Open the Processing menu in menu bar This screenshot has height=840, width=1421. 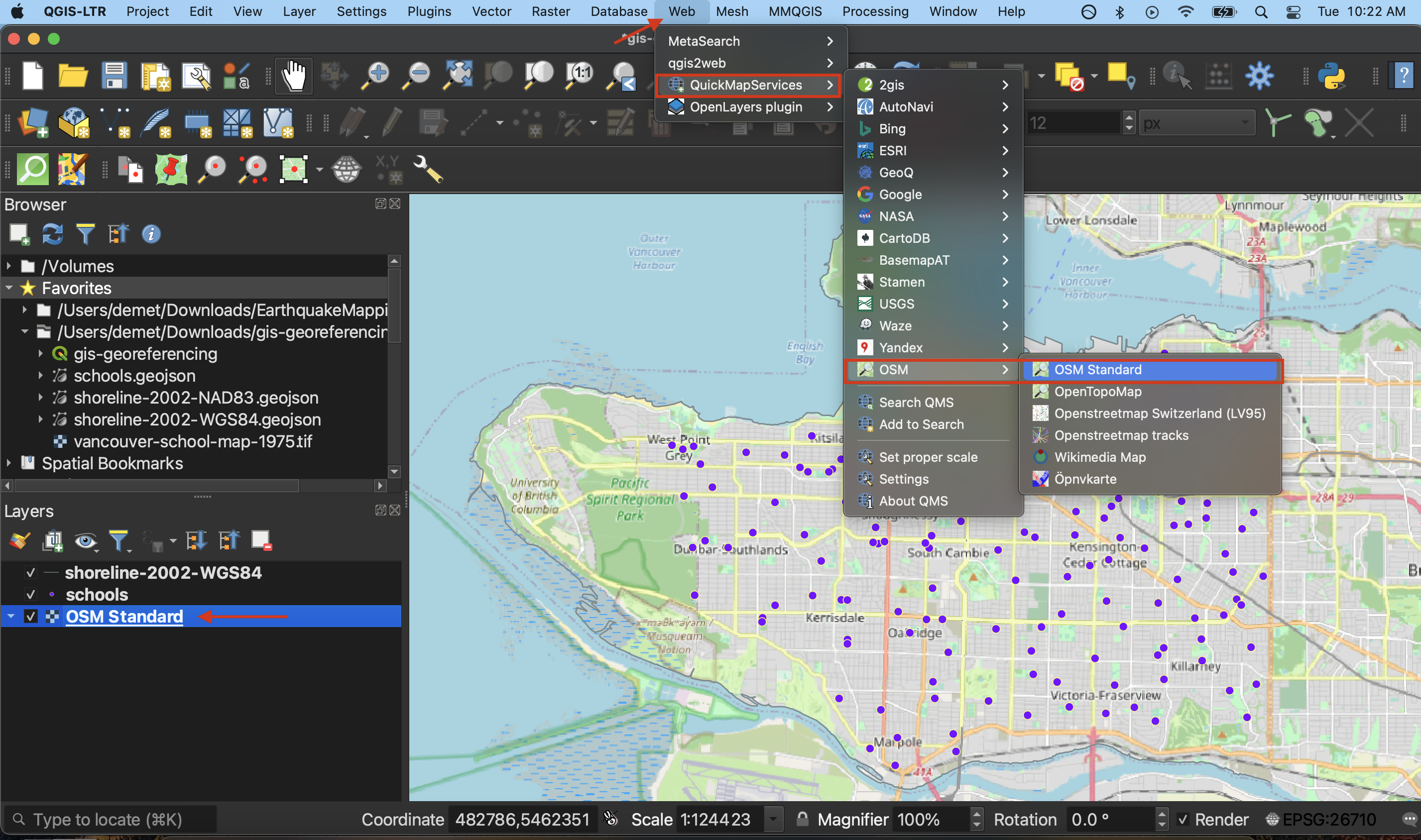[x=875, y=11]
